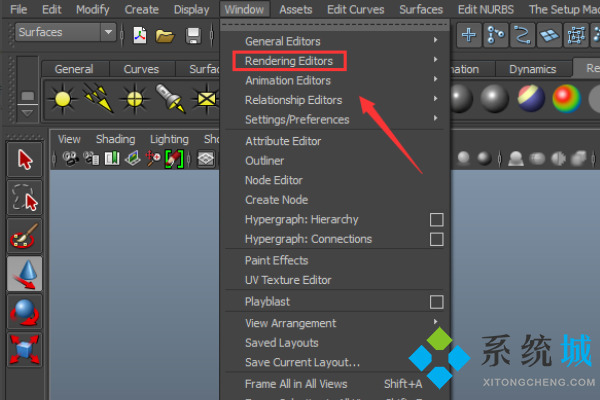The width and height of the screenshot is (600, 400).
Task: Click the open scene folder icon
Action: [x=165, y=35]
